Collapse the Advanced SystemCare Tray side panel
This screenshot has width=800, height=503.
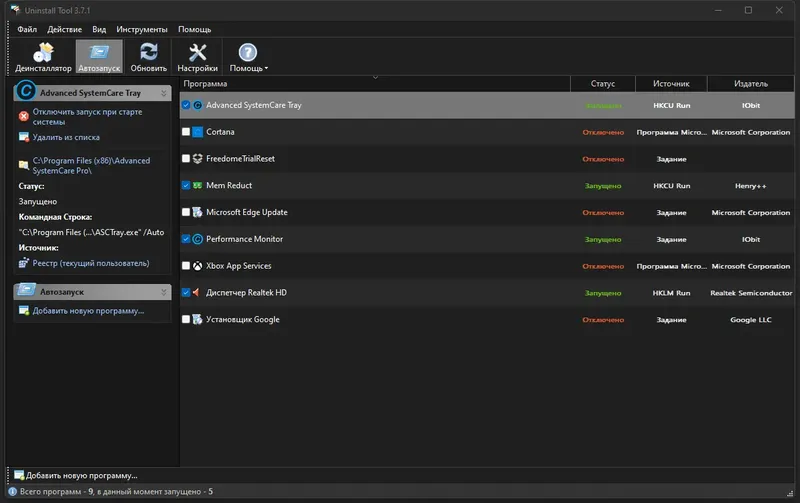(163, 93)
